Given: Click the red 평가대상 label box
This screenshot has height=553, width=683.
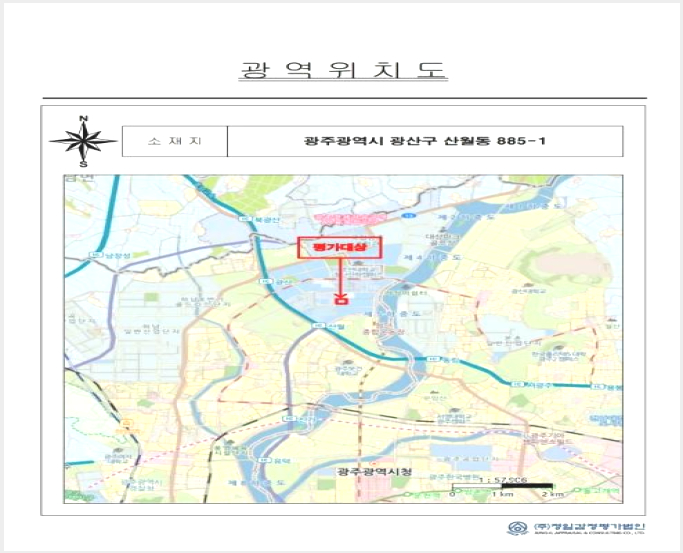Looking at the screenshot, I should point(339,247).
